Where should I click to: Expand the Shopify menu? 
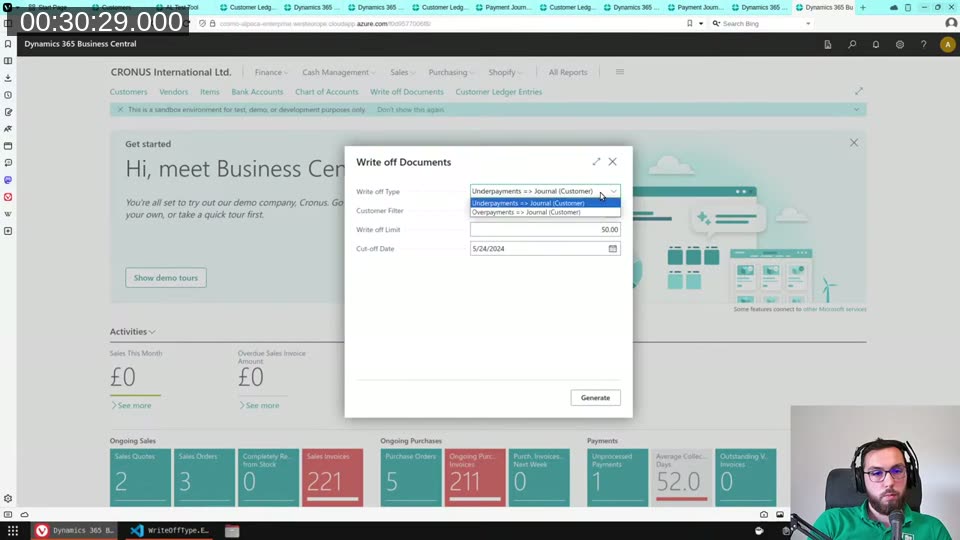click(505, 72)
